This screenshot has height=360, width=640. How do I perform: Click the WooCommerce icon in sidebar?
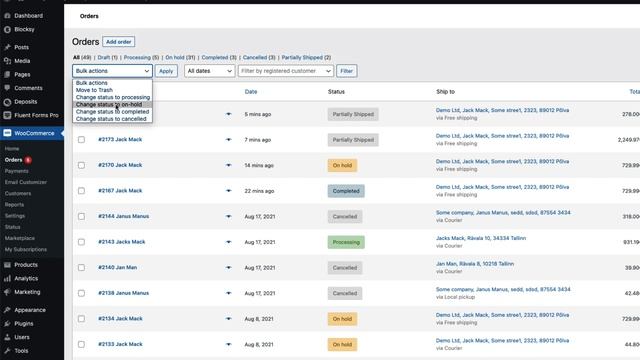coord(7,133)
